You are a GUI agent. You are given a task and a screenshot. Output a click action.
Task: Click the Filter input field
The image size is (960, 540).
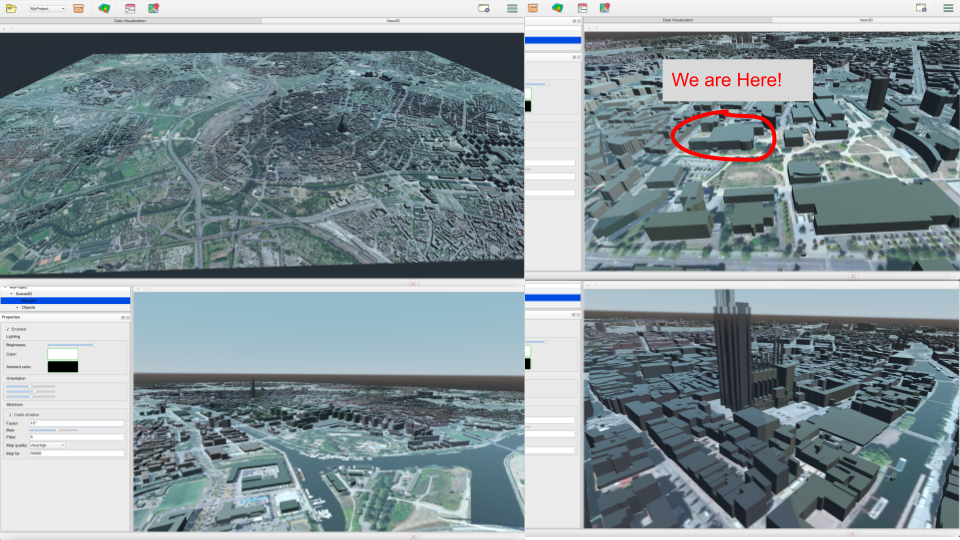77,437
